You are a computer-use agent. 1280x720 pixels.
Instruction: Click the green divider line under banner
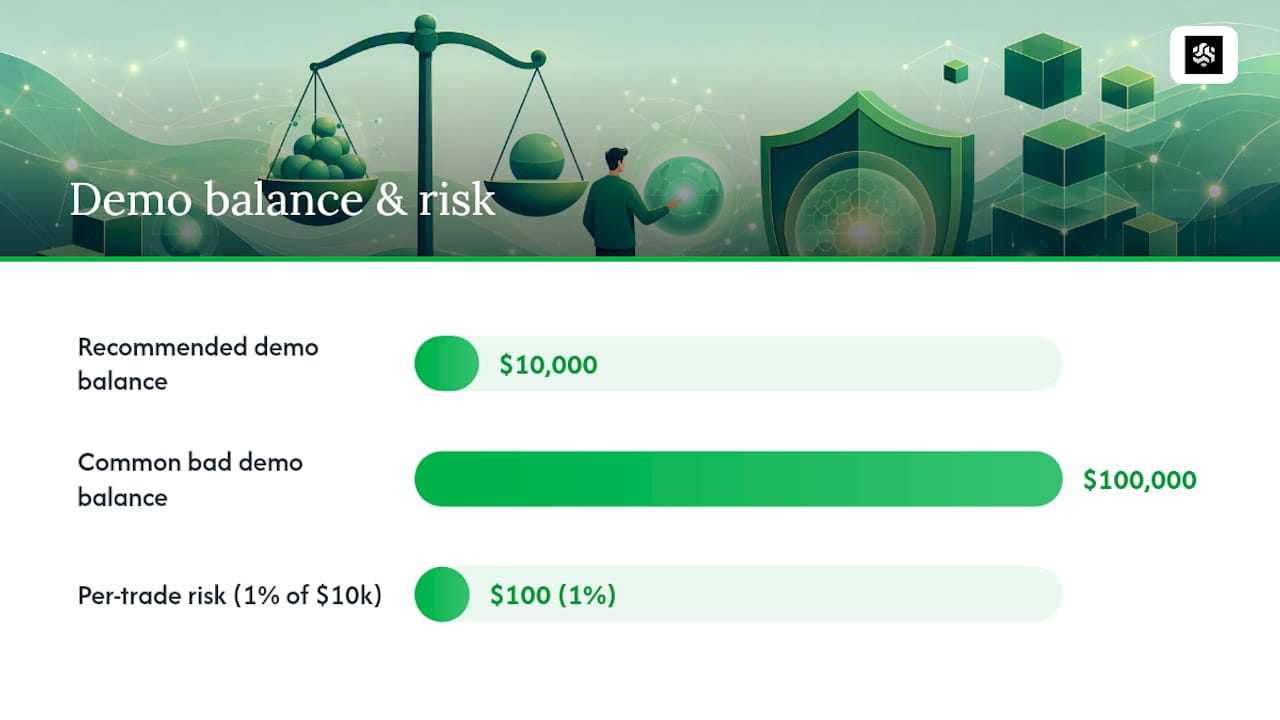pos(640,259)
